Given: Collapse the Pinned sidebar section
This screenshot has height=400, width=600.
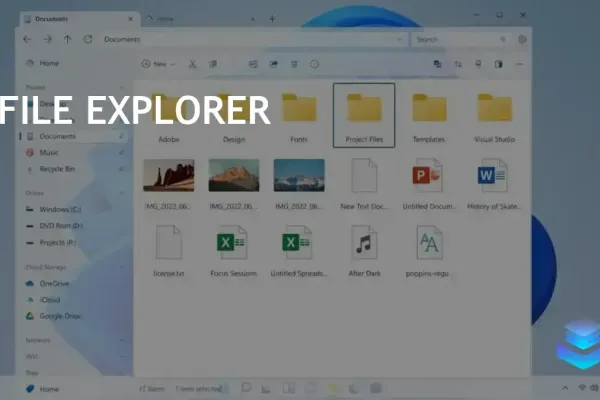Looking at the screenshot, I should point(122,87).
